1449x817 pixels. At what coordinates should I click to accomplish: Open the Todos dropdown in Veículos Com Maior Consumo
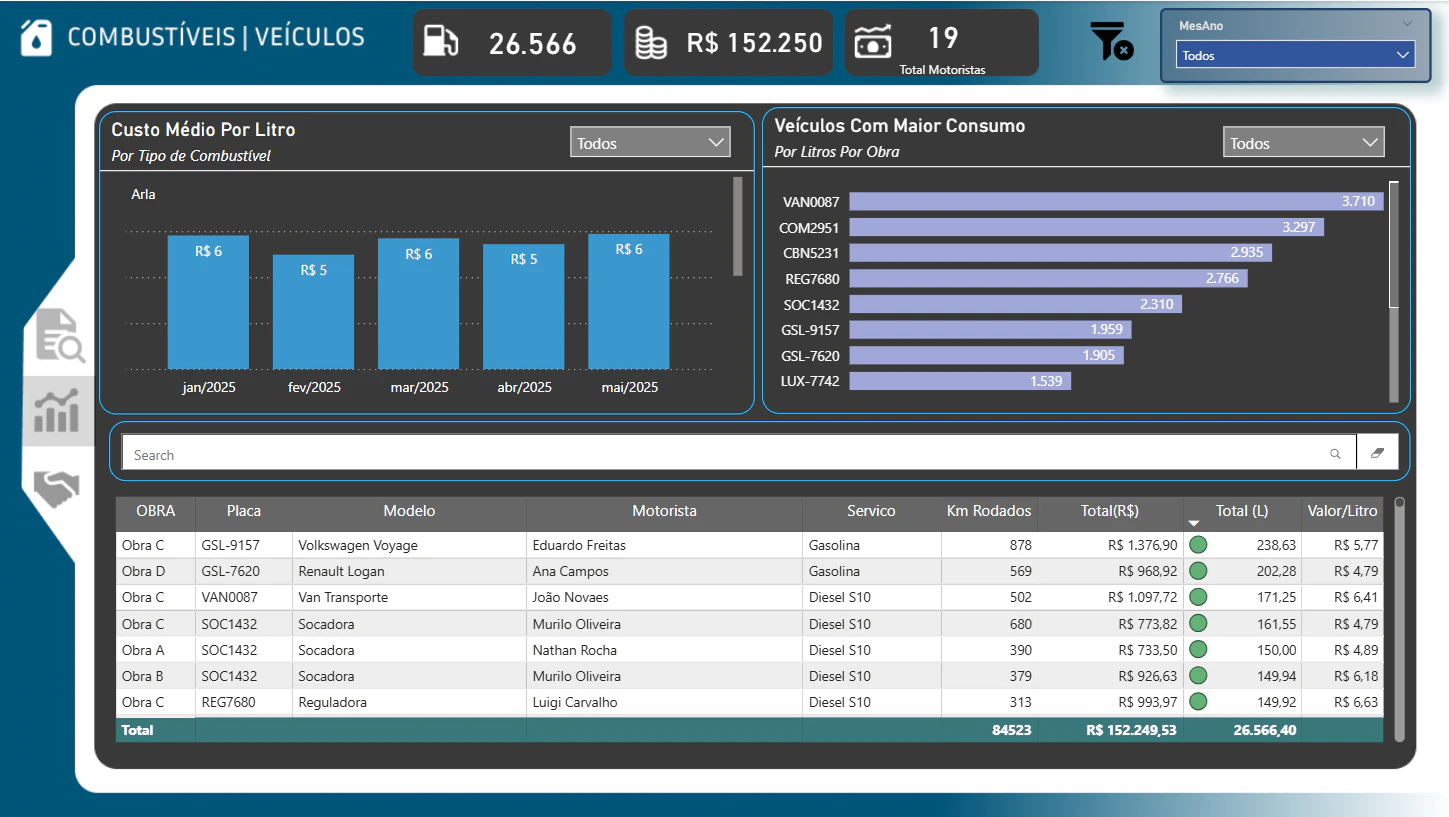(x=1303, y=143)
